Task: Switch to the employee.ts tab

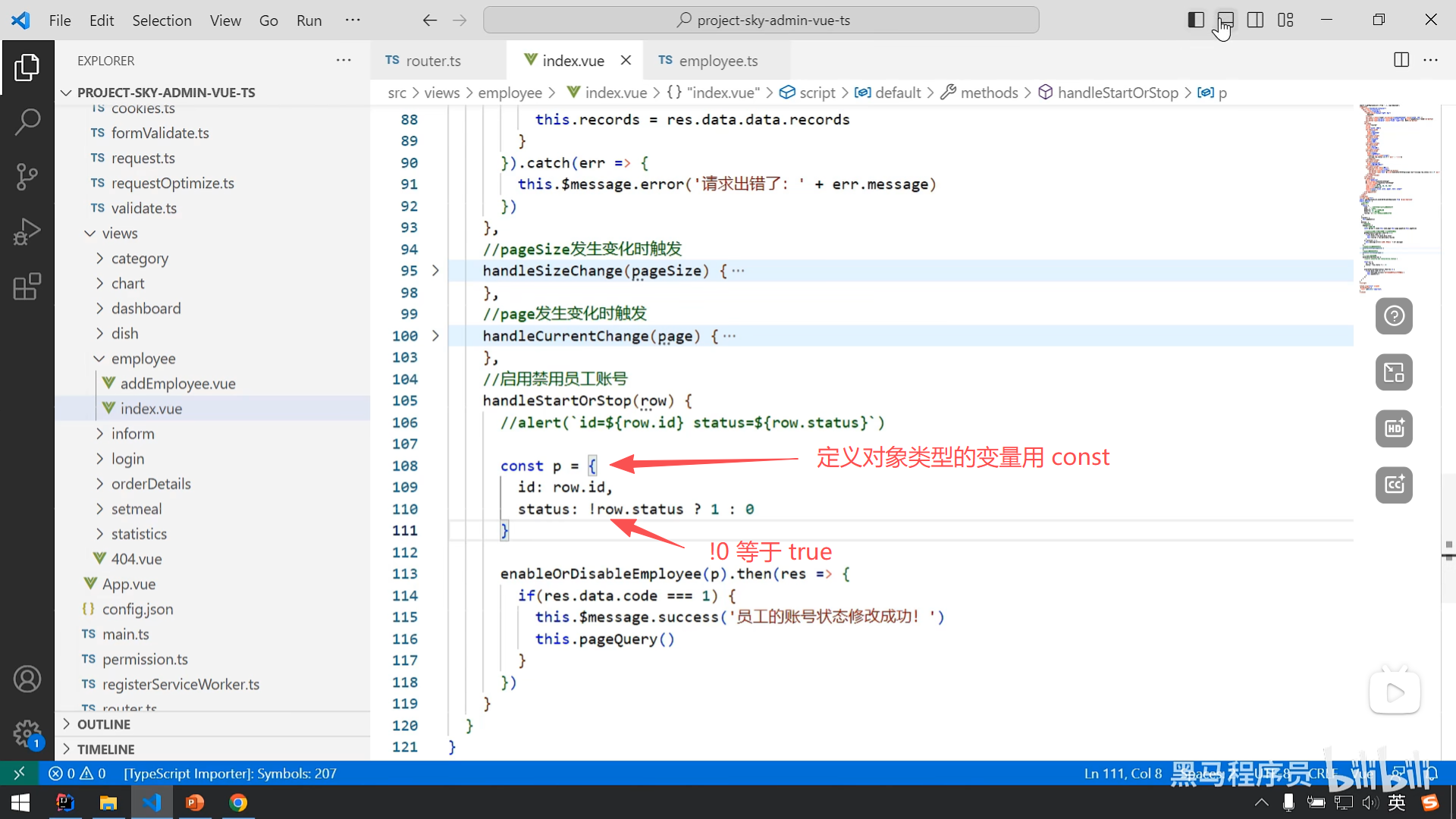Action: coord(717,61)
